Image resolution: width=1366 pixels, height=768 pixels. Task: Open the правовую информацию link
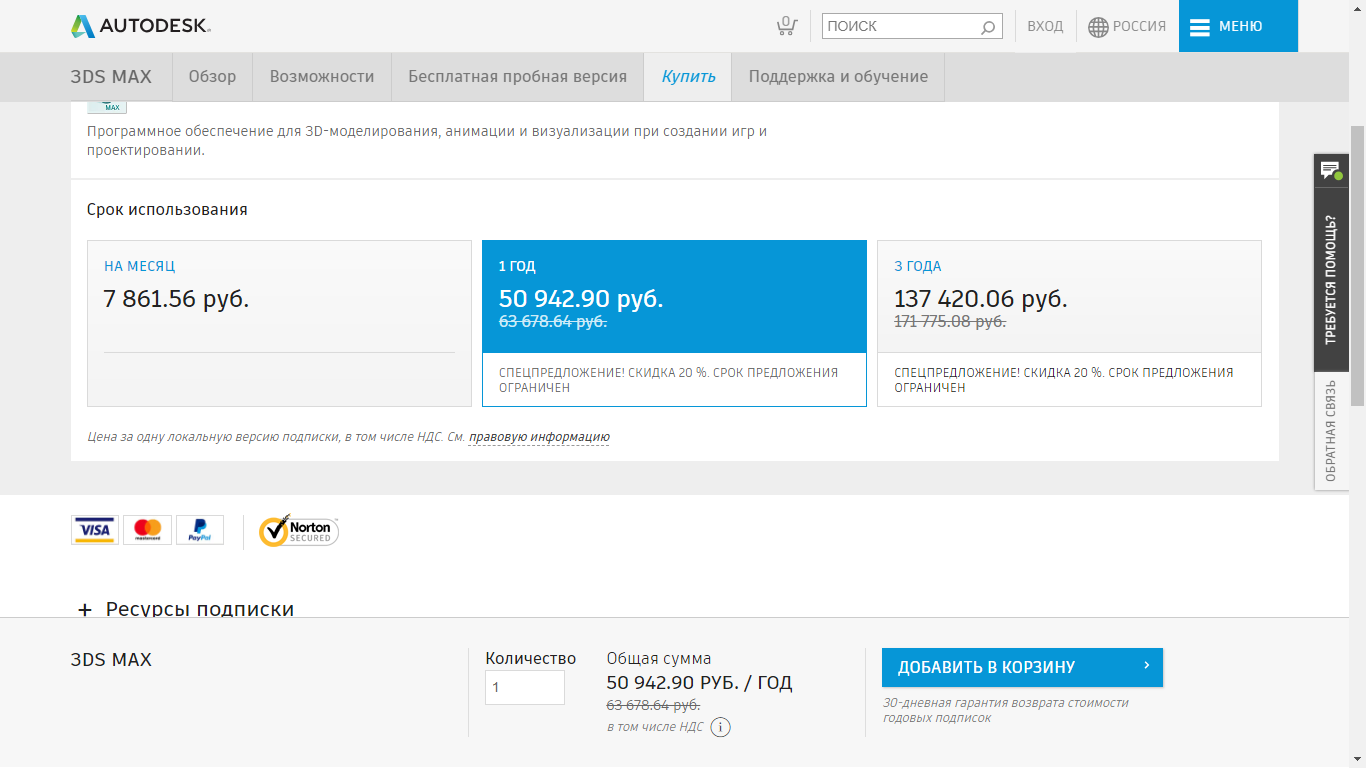(x=539, y=437)
